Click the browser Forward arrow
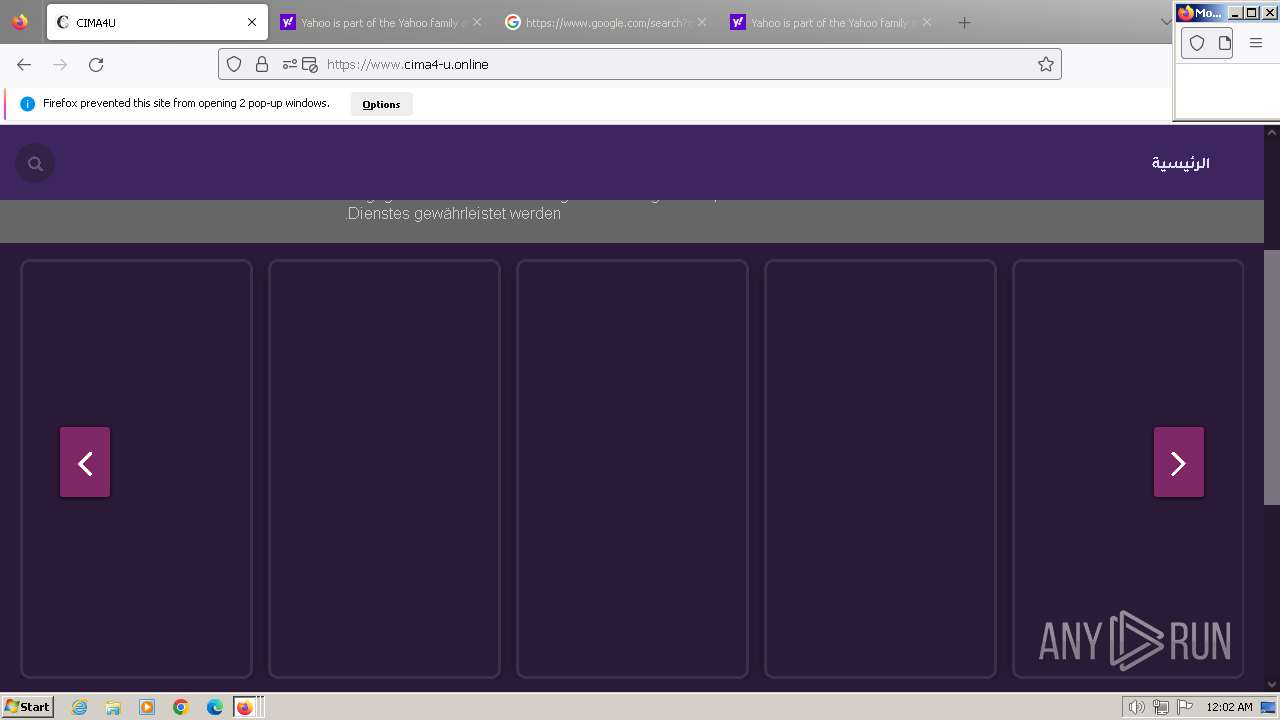This screenshot has width=1280, height=720. [x=60, y=64]
